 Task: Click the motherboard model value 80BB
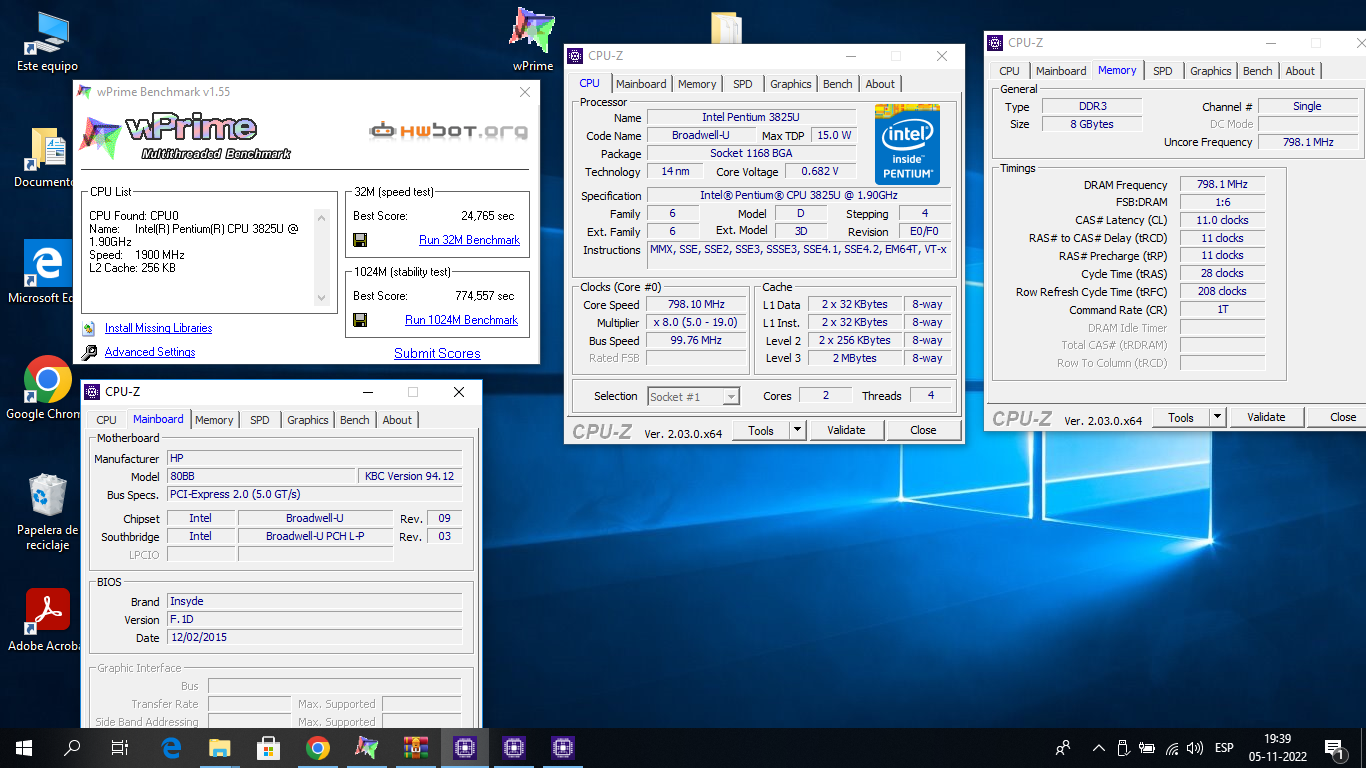coord(261,476)
